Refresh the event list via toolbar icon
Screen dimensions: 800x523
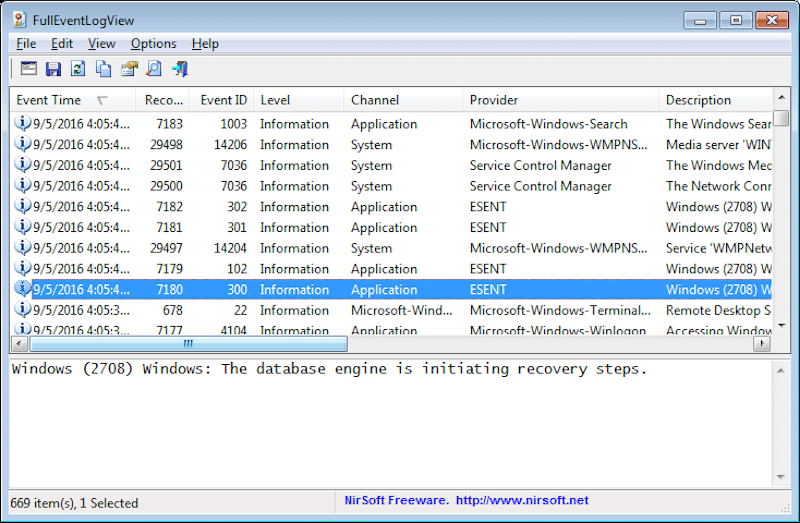click(78, 69)
